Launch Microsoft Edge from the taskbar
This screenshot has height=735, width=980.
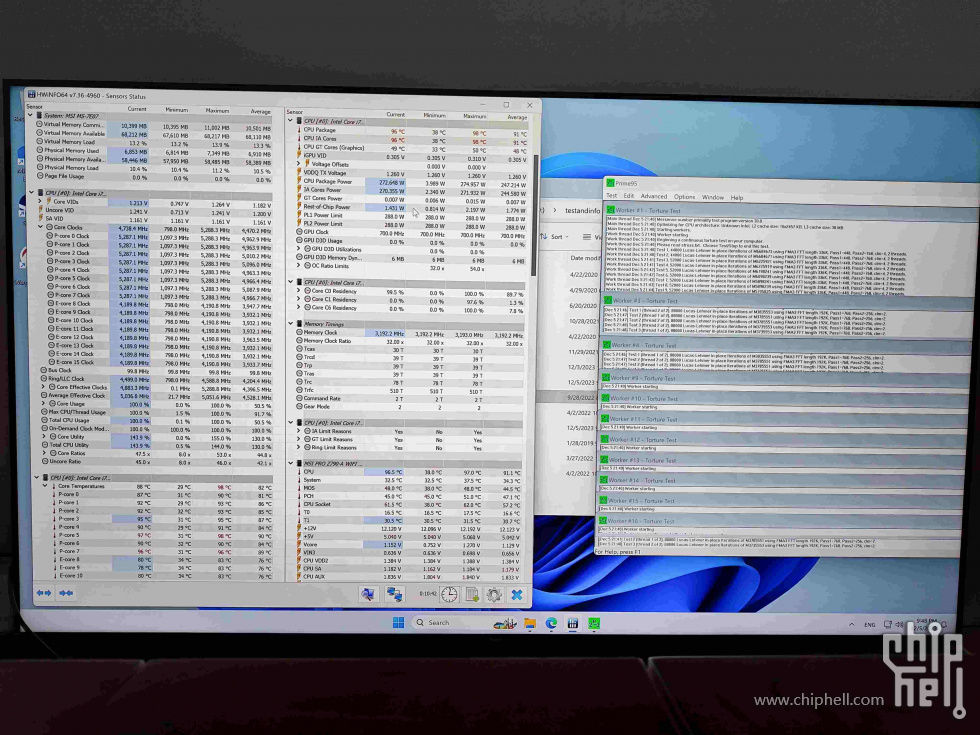(x=551, y=623)
